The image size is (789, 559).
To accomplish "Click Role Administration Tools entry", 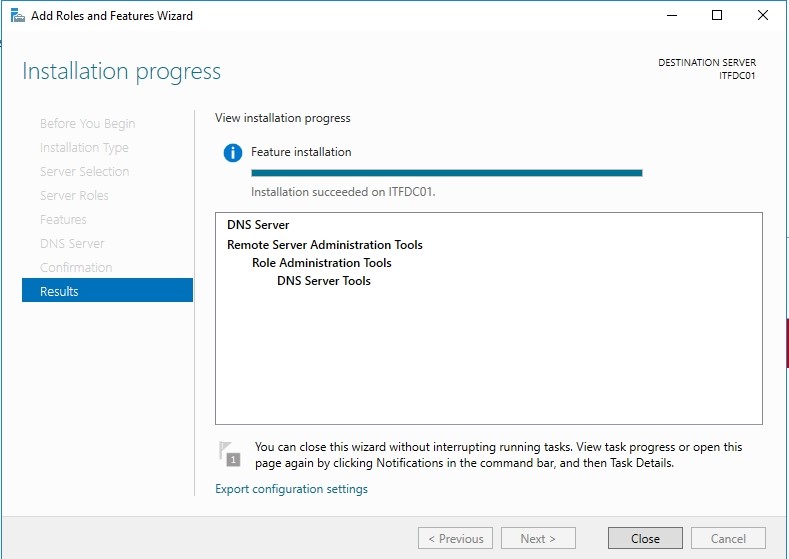I will click(322, 263).
